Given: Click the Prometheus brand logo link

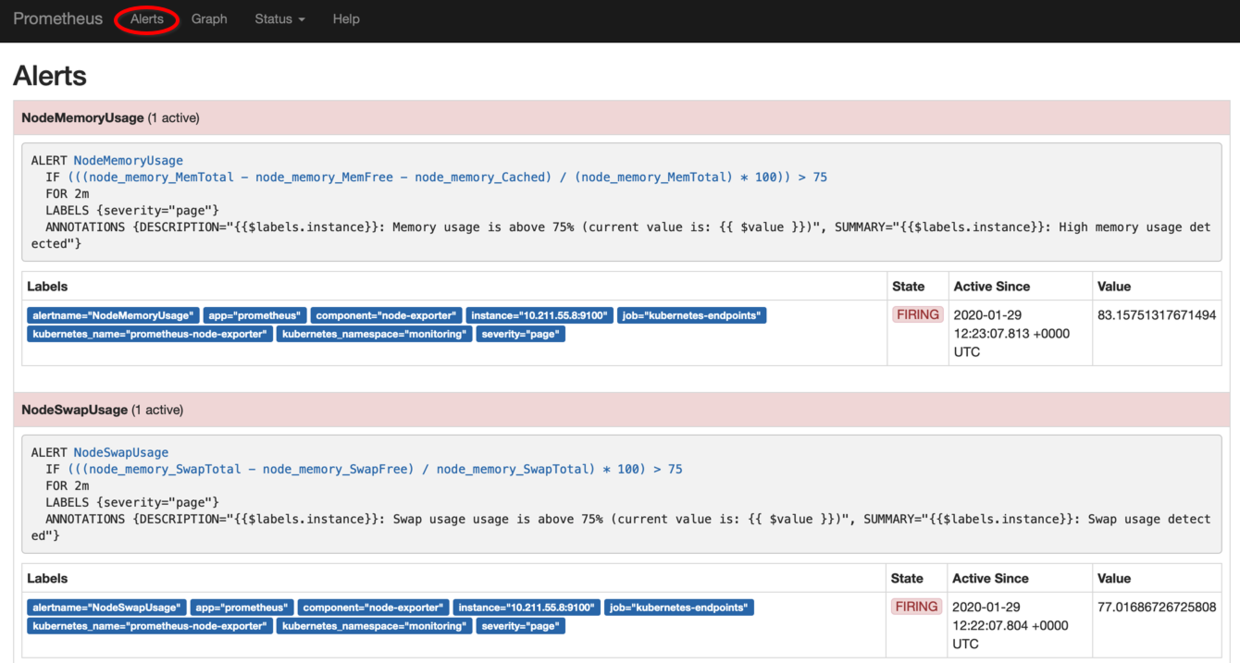Looking at the screenshot, I should click(x=58, y=19).
